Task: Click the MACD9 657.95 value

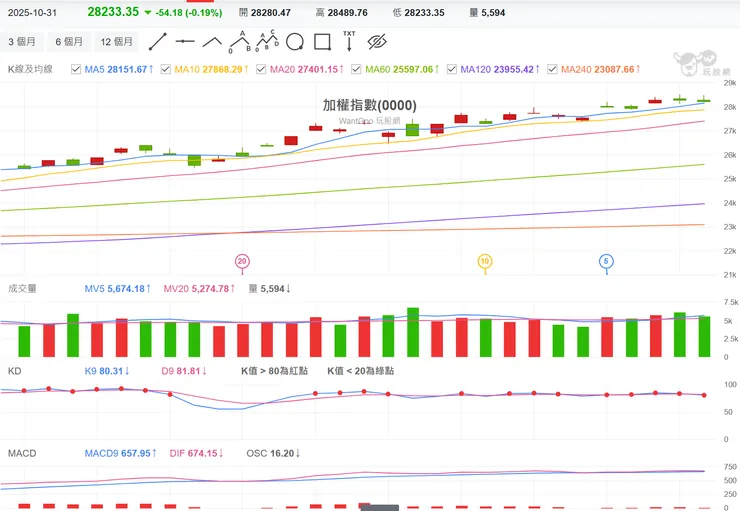Action: click(x=120, y=453)
